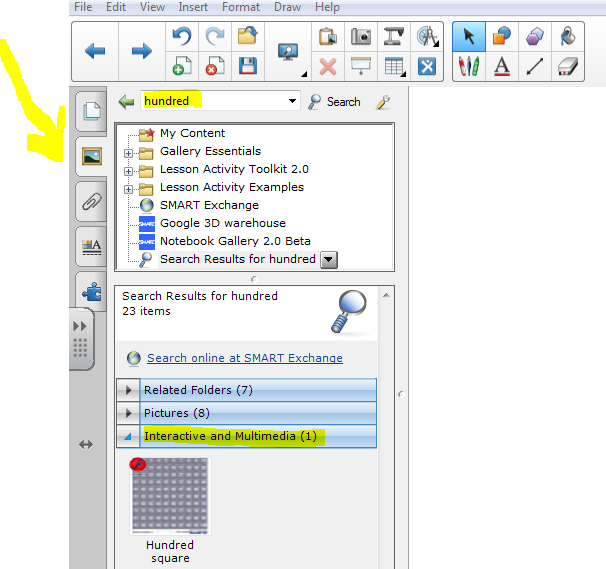The height and width of the screenshot is (569, 606).
Task: Open the document camera tool
Action: [394, 36]
